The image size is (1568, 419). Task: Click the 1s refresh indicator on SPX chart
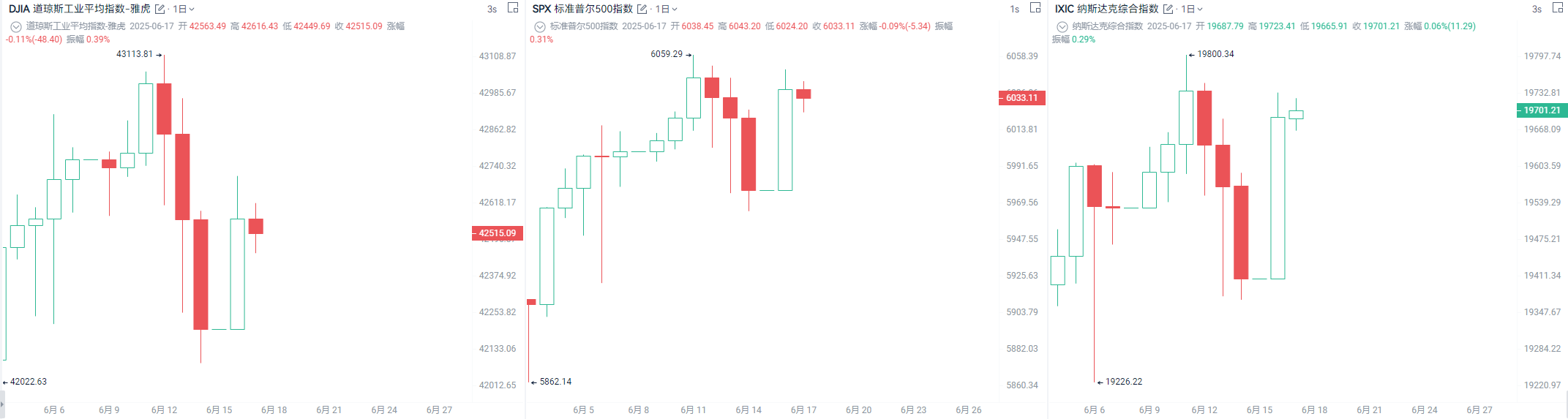pyautogui.click(x=1014, y=10)
